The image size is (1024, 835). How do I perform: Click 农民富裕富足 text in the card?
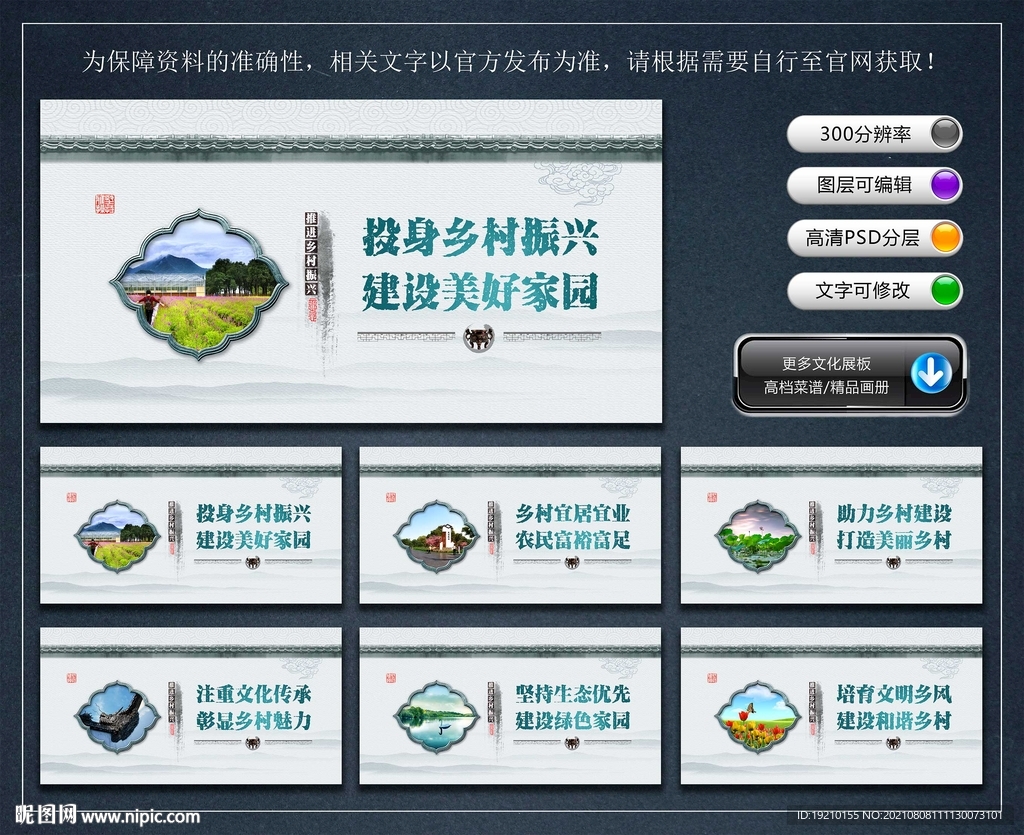pos(573,540)
